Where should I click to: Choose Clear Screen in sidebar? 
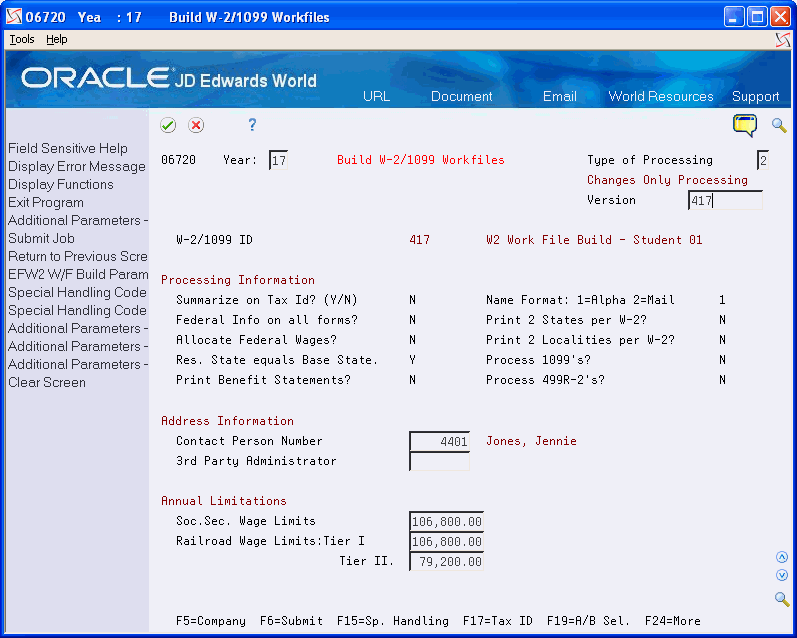point(47,382)
